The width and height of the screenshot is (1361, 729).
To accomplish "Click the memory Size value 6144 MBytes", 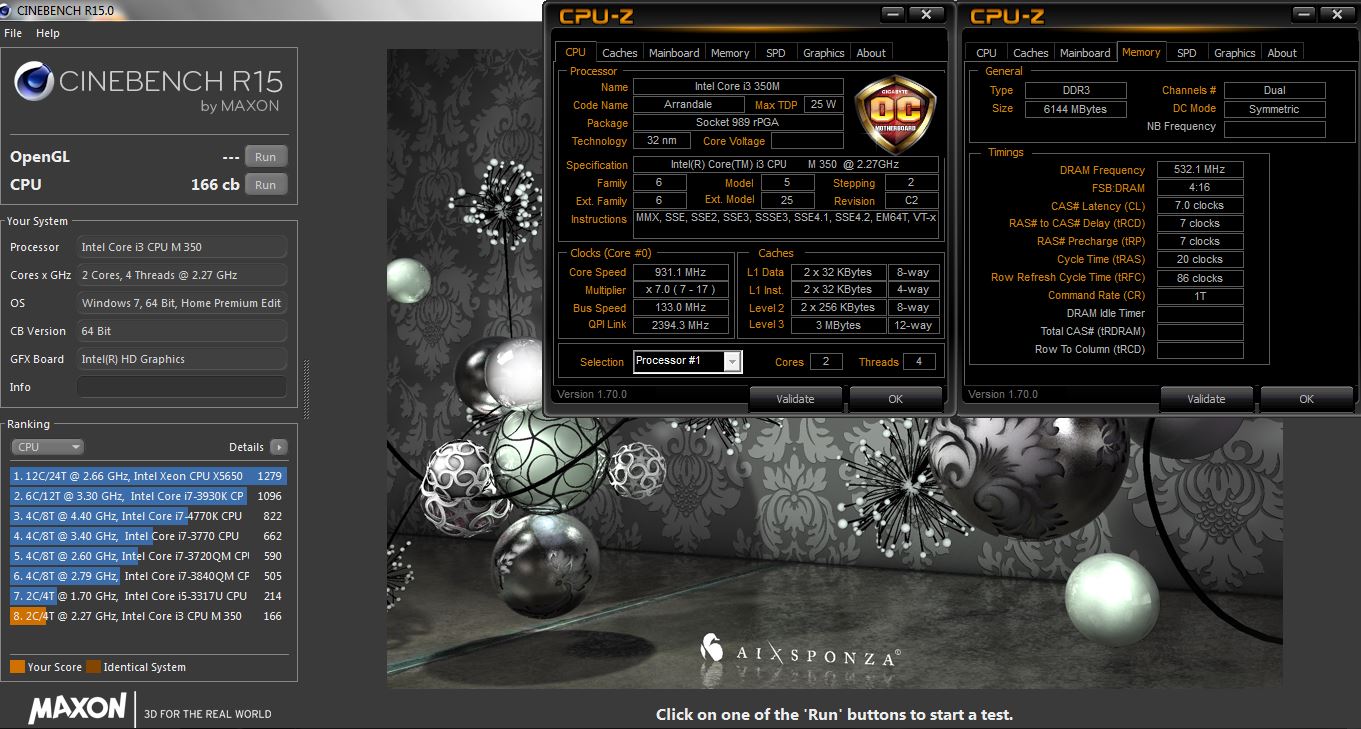I will [x=1076, y=109].
